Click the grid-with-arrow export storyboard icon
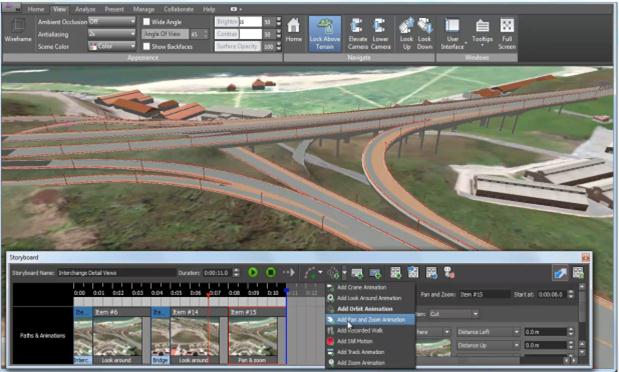 [431, 272]
